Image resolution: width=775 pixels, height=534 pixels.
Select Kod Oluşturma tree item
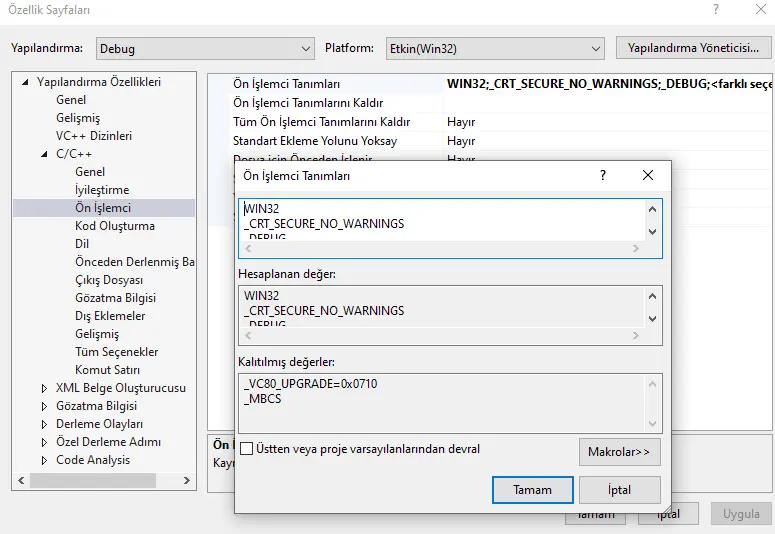115,226
